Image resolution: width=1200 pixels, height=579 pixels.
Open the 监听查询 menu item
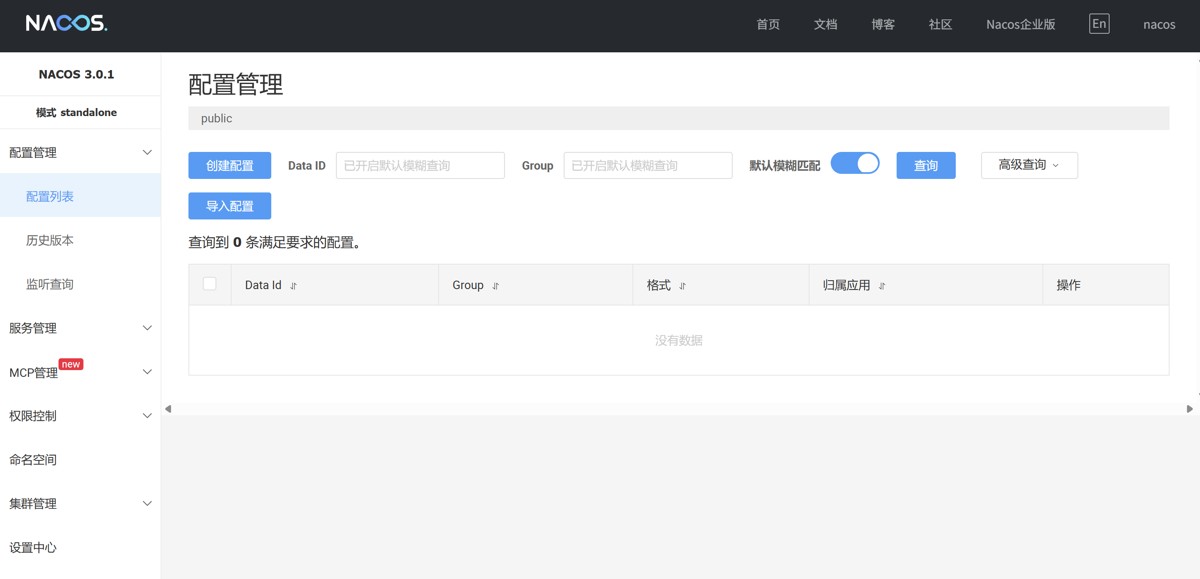[x=80, y=285]
